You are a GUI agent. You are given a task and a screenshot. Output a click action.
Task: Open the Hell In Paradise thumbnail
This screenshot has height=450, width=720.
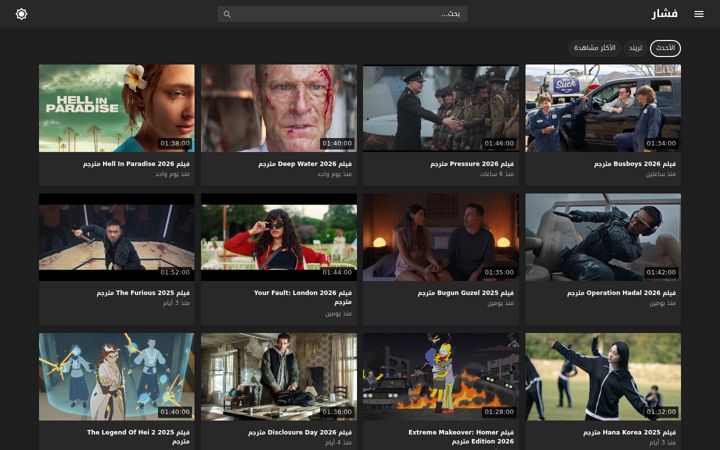pos(117,108)
